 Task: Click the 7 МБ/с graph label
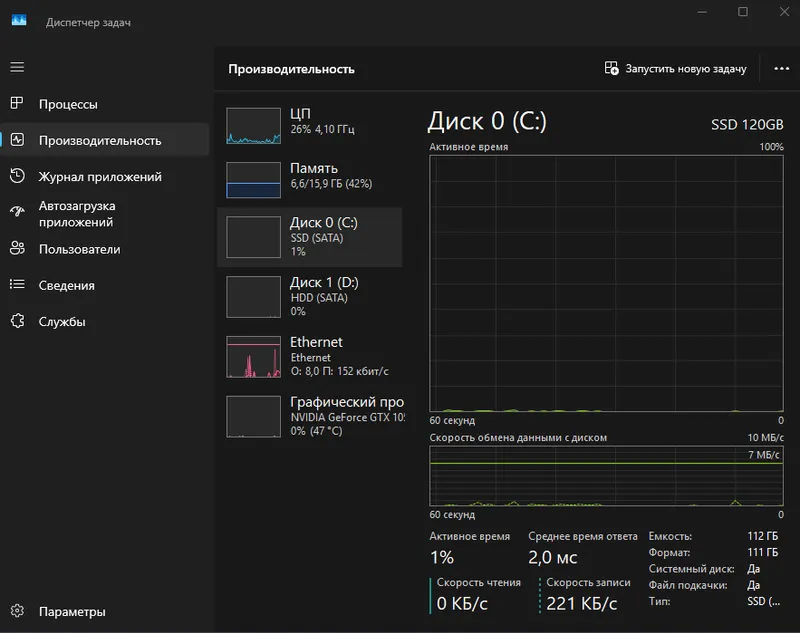tap(764, 454)
